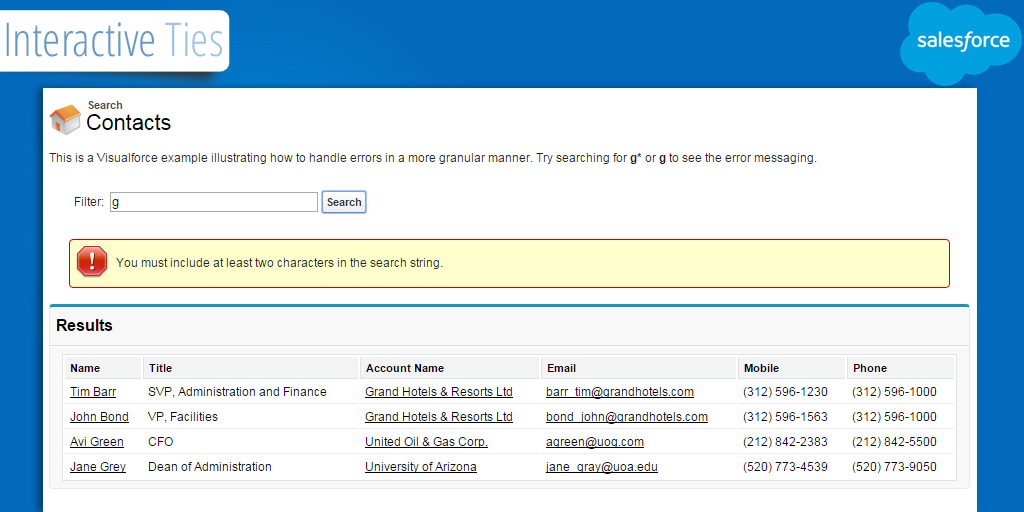Click the Interactive Ties logo

114,41
